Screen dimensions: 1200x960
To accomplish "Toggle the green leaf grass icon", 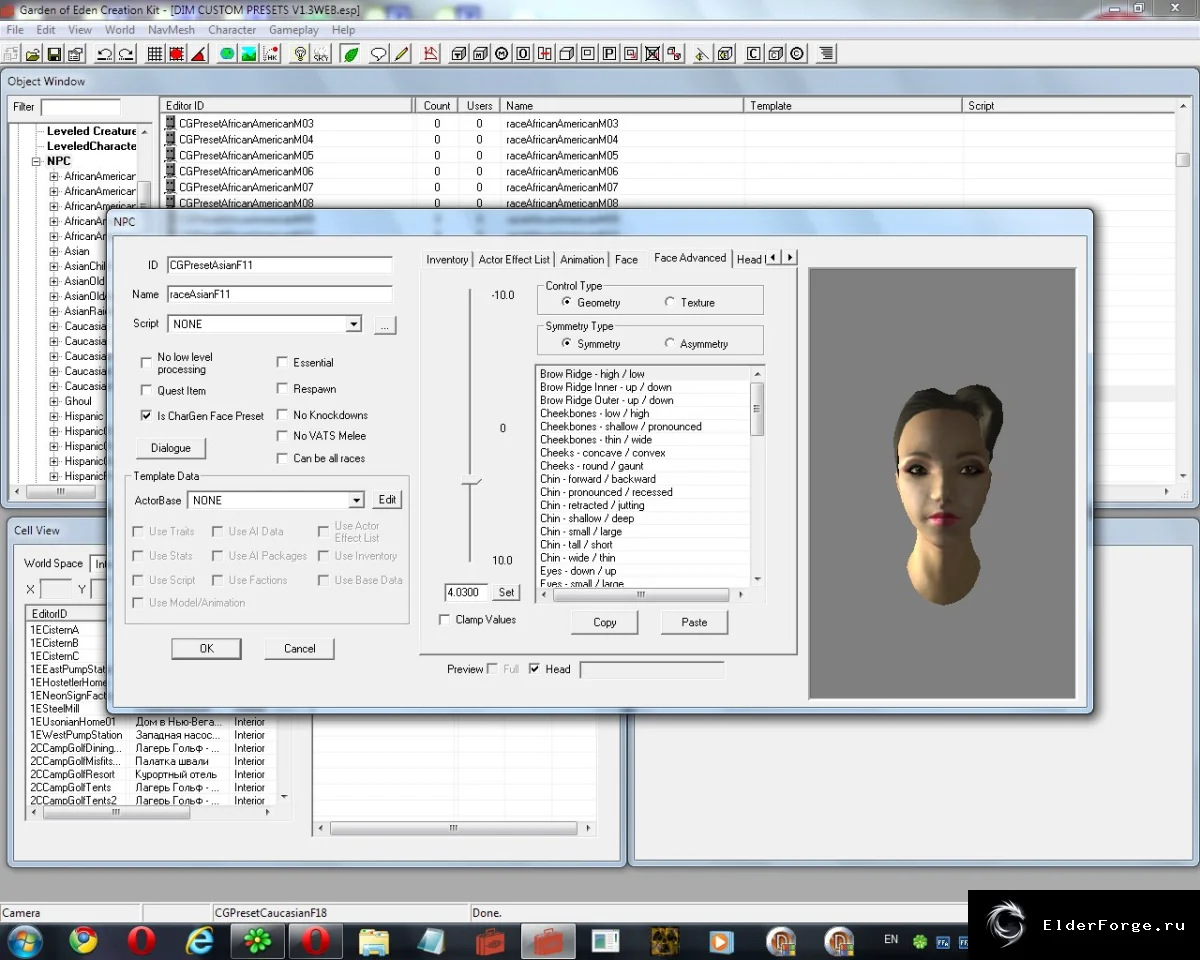I will pyautogui.click(x=351, y=54).
